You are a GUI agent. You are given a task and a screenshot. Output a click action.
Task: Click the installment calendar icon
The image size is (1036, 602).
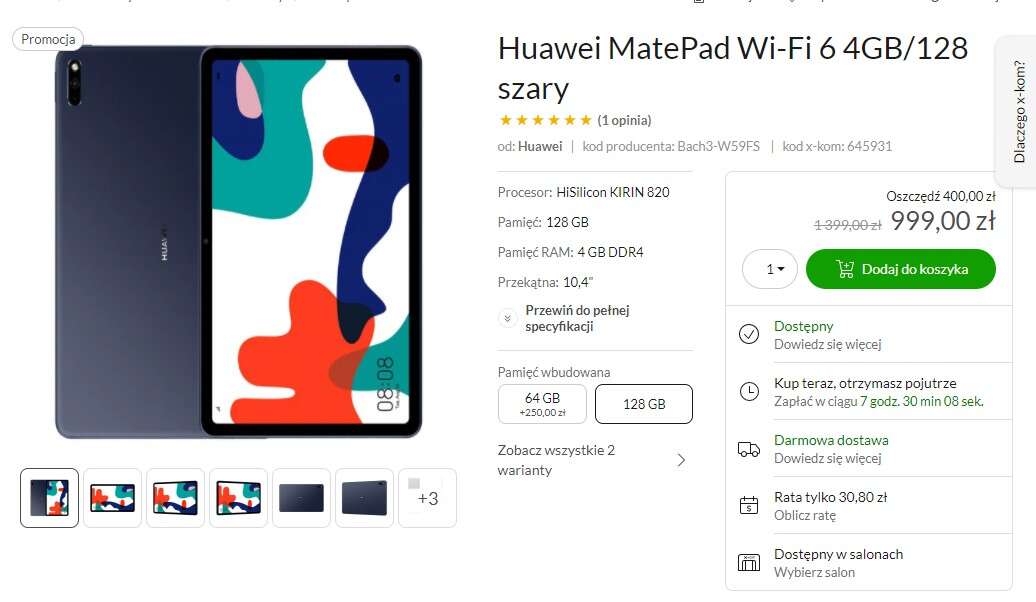749,506
